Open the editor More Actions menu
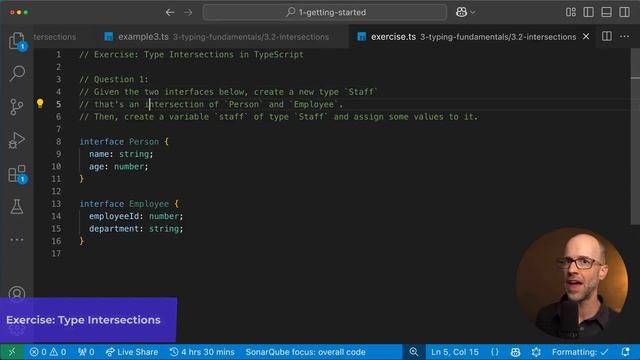Image resolution: width=640 pixels, height=360 pixels. coord(624,36)
